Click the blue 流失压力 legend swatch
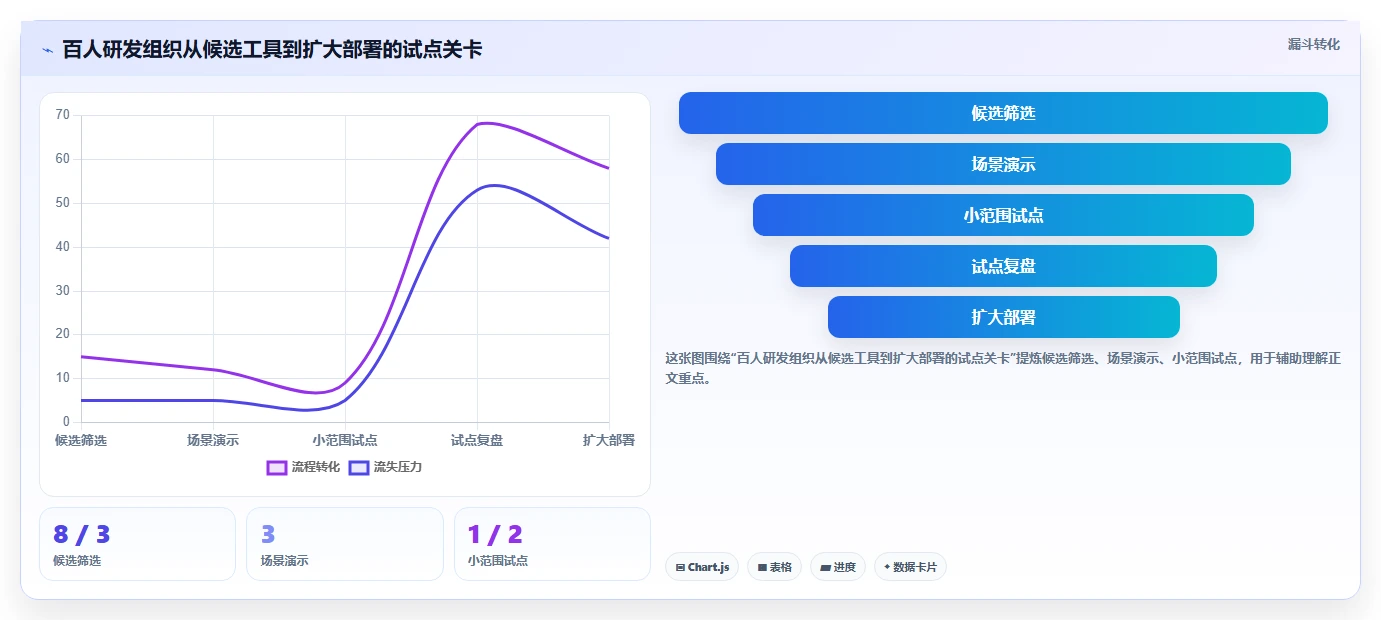1381x620 pixels. point(359,468)
